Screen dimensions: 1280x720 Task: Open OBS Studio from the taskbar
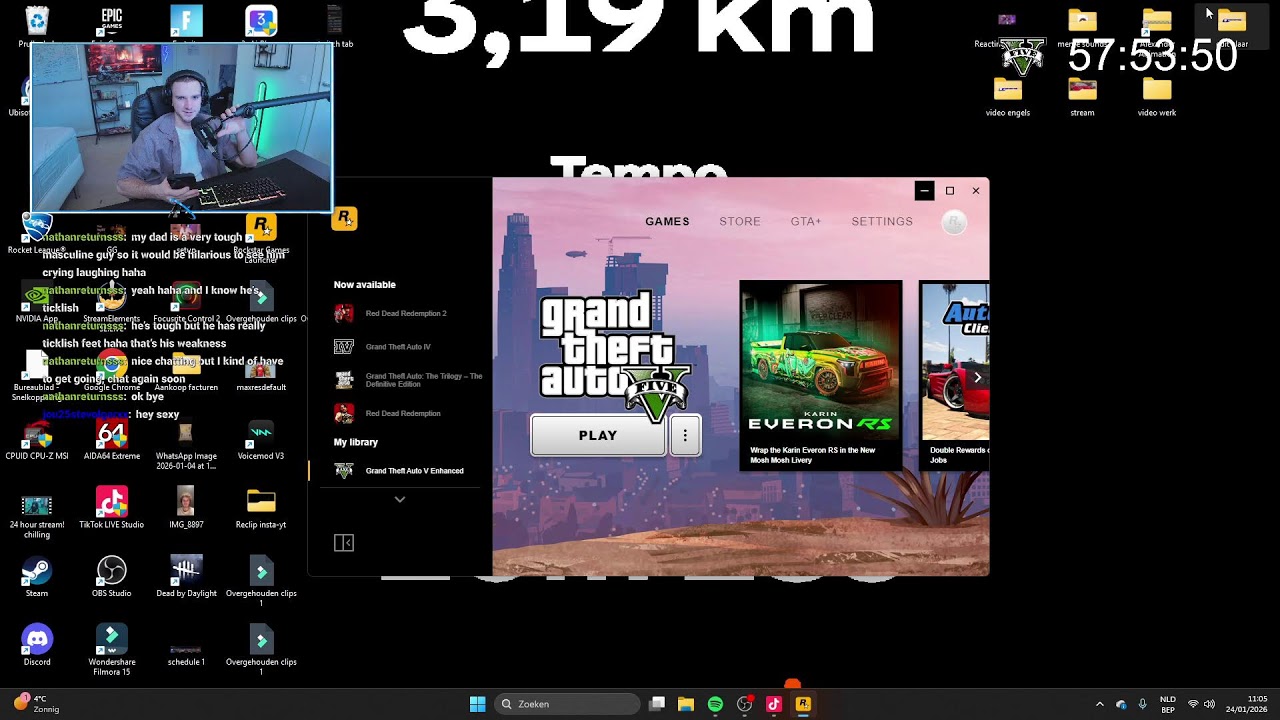coord(744,704)
